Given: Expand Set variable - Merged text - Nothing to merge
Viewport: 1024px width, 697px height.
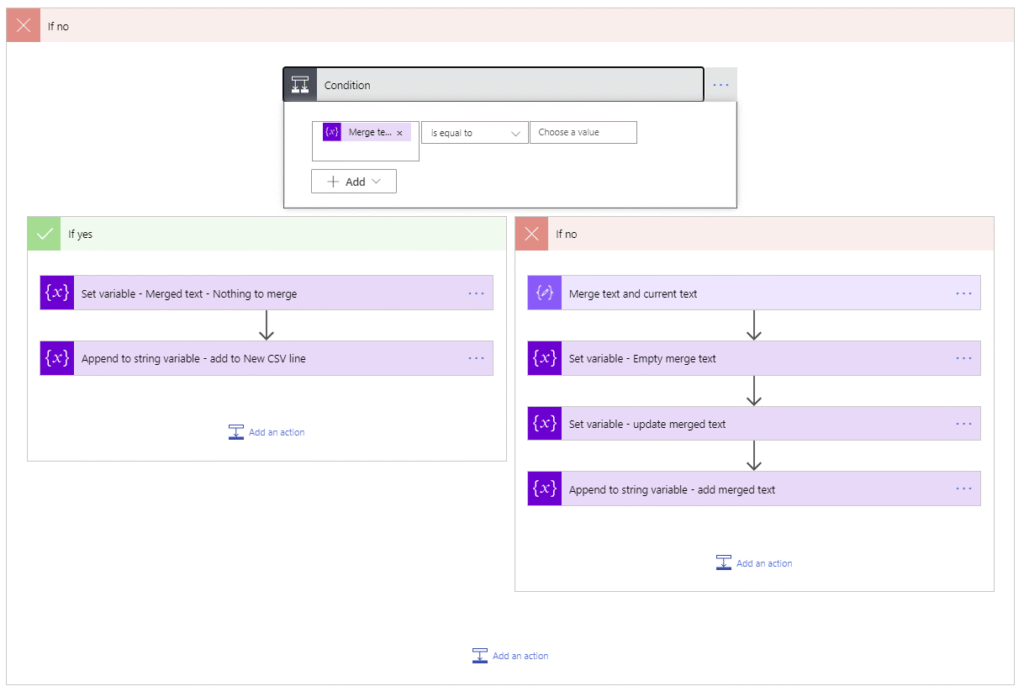Looking at the screenshot, I should (266, 293).
